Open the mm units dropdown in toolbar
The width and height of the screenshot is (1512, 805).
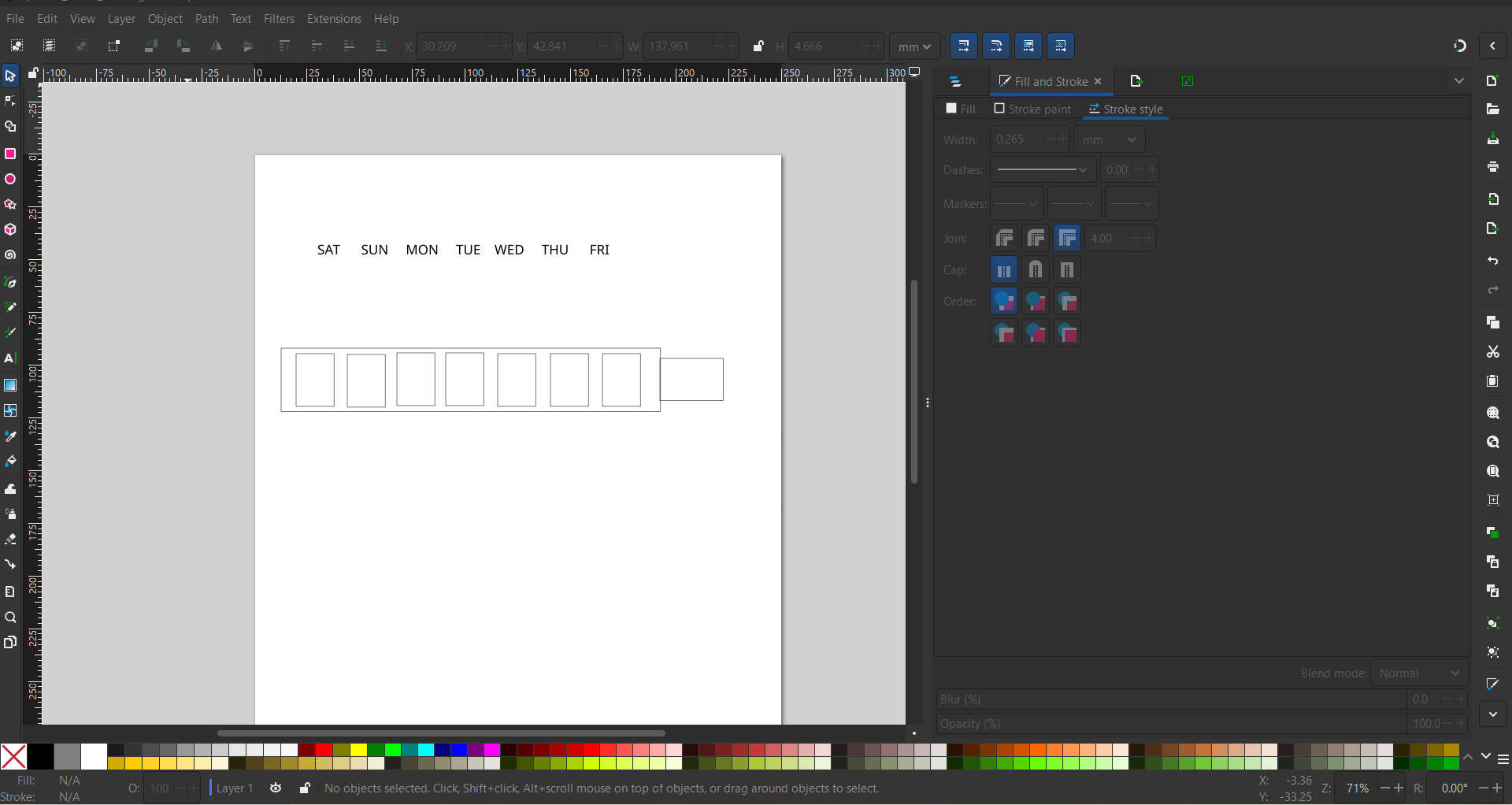(x=914, y=46)
